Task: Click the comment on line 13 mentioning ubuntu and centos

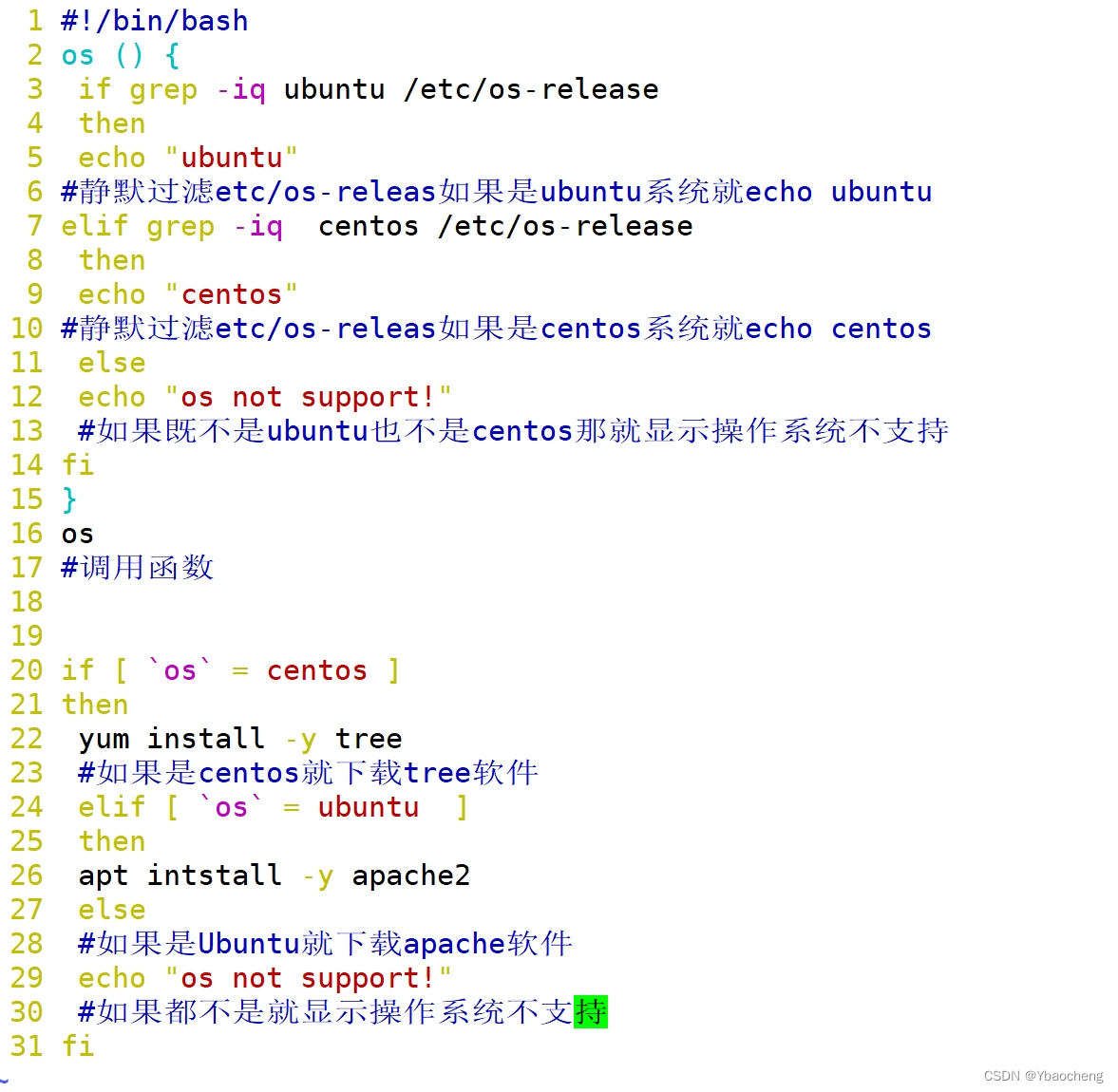Action: coord(513,432)
